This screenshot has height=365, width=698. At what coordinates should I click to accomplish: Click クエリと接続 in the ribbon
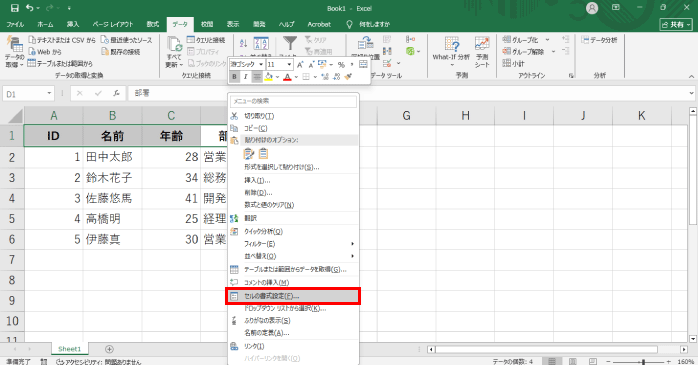click(206, 40)
